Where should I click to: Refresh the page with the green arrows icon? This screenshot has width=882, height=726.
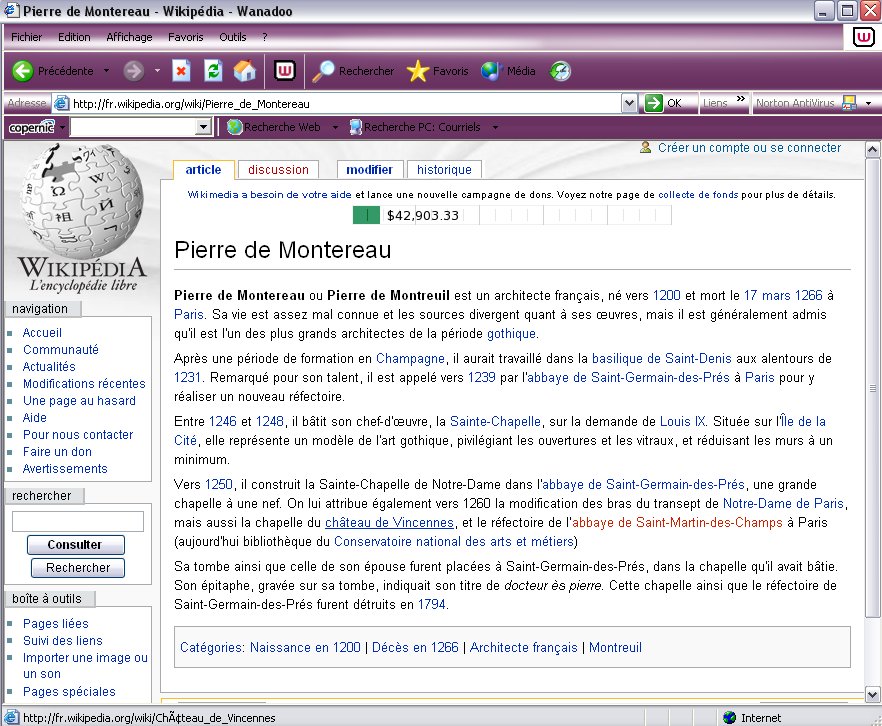tap(212, 71)
